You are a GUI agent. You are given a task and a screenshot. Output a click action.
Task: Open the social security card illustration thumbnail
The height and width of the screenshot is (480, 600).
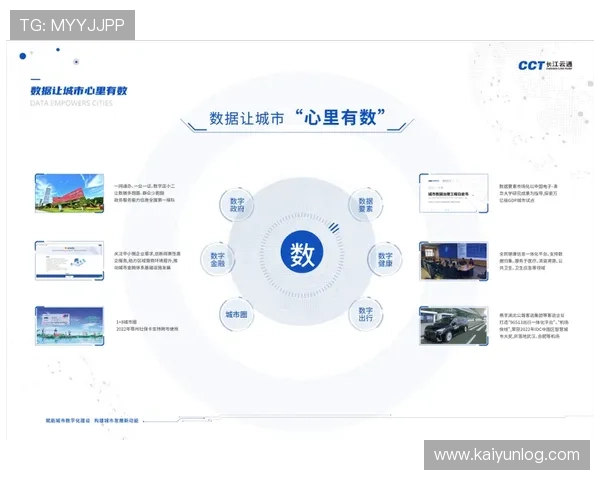pos(69,326)
